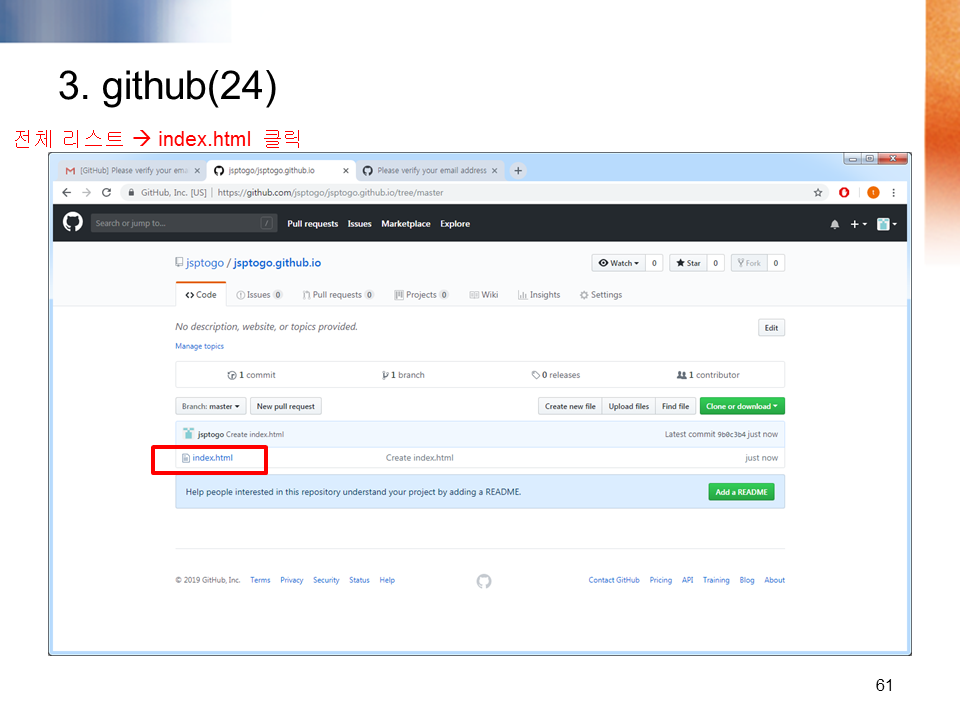Image resolution: width=960 pixels, height=720 pixels.
Task: Go back with the browser back arrow
Action: point(67,192)
